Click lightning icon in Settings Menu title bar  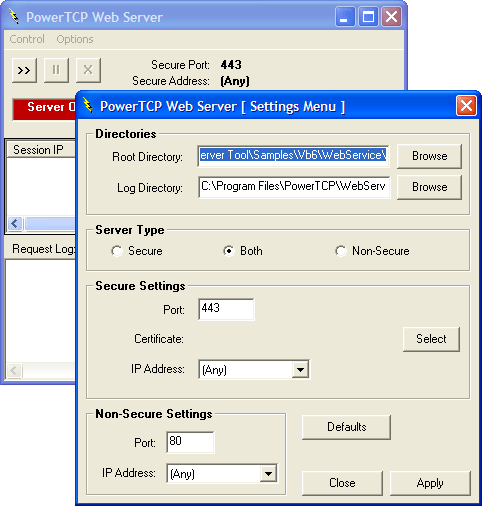(88, 106)
